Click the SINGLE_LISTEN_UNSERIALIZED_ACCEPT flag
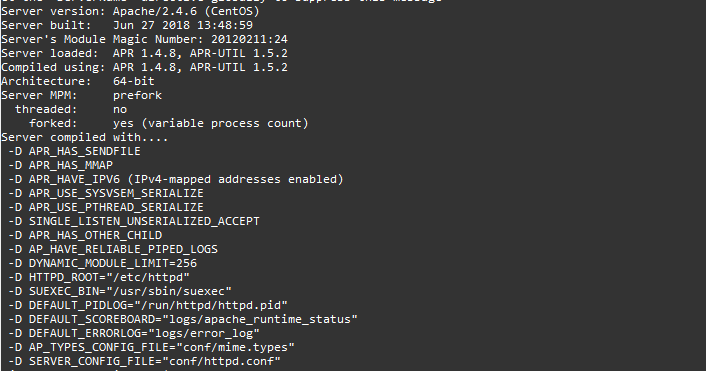The width and height of the screenshot is (706, 371). click(144, 221)
